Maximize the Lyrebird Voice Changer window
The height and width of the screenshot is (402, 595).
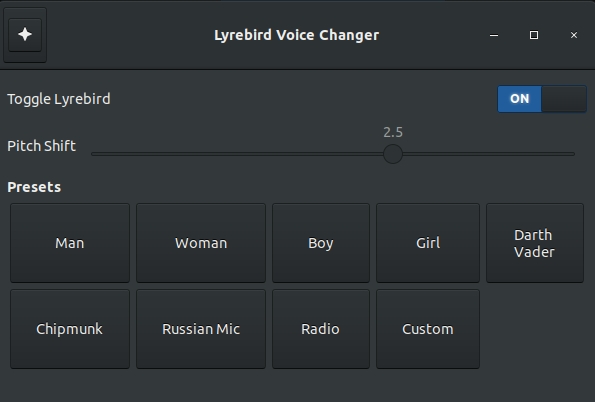(x=534, y=35)
